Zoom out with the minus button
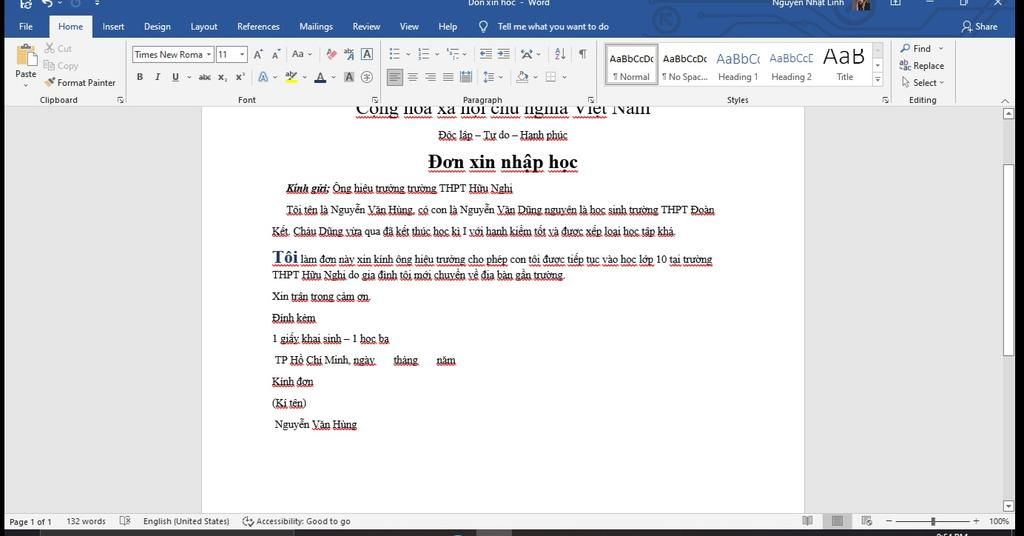 [x=889, y=521]
